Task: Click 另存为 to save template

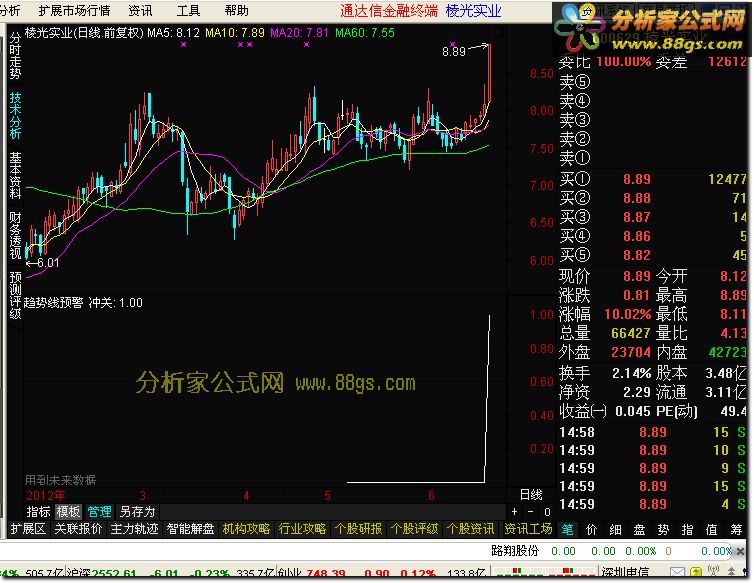Action: point(137,511)
